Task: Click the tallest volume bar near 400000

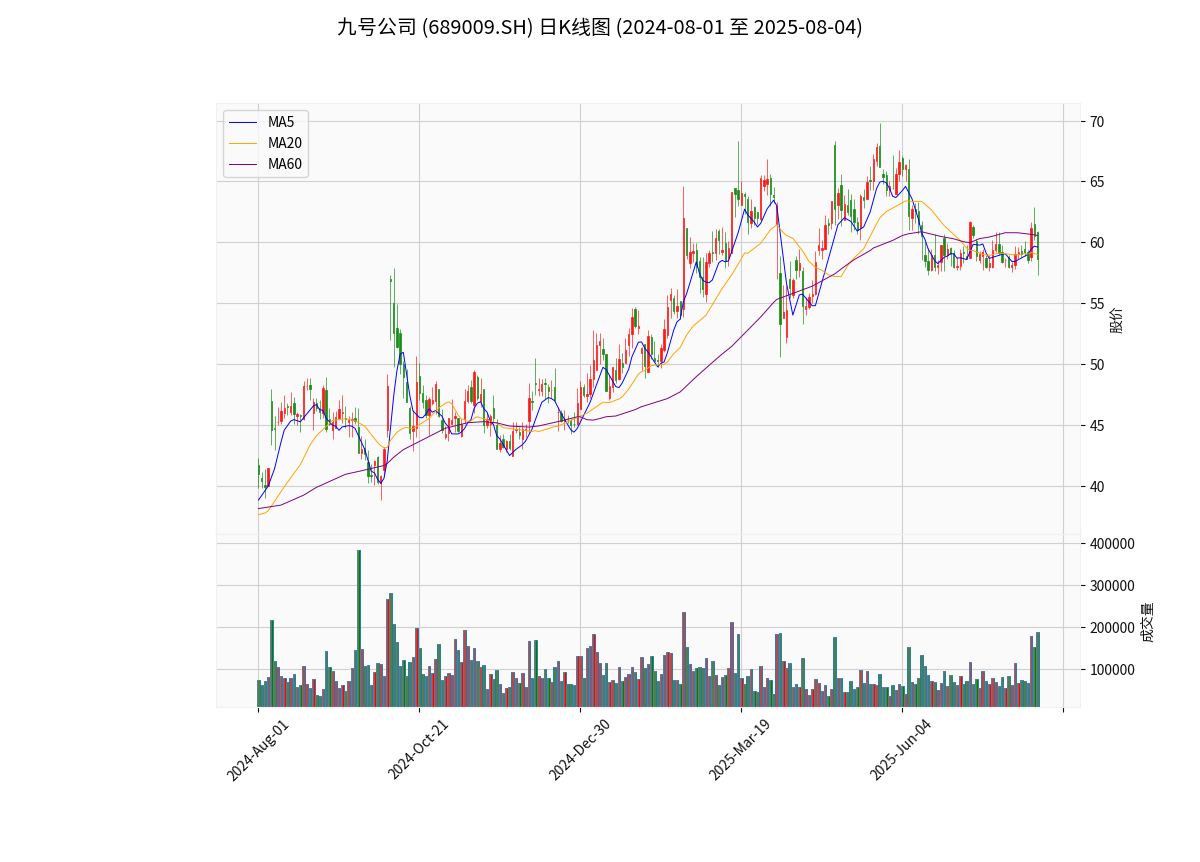Action: tap(359, 628)
